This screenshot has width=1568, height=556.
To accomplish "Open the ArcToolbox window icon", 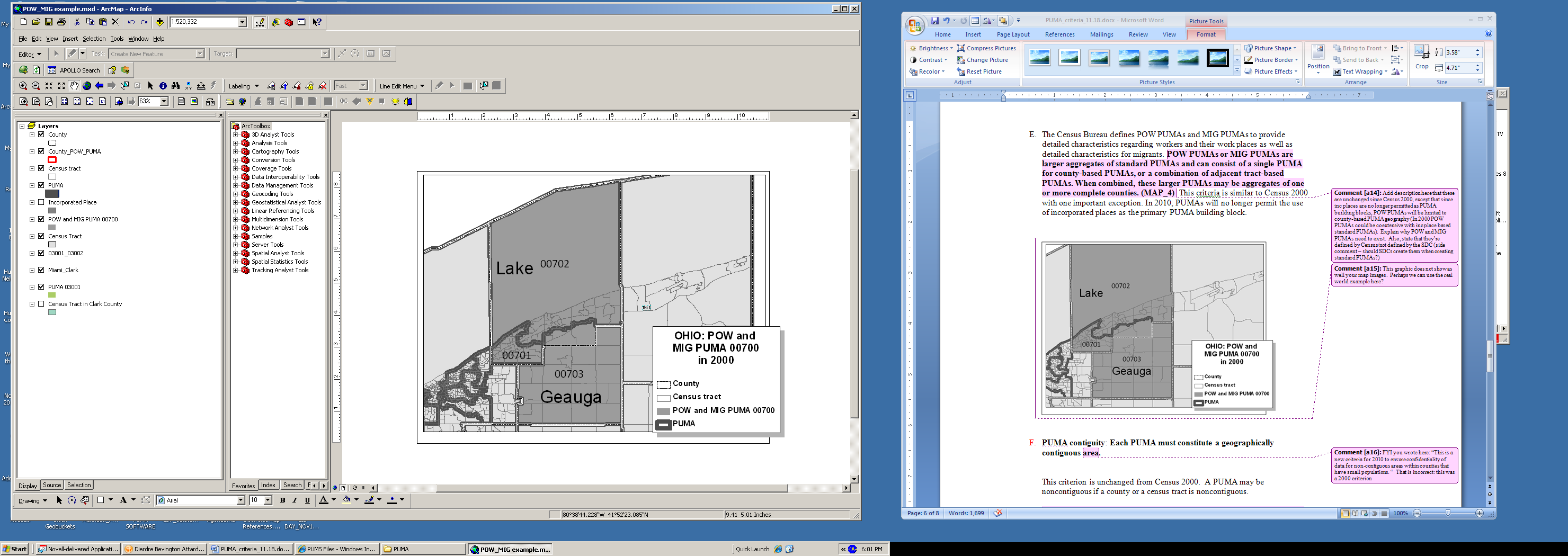I will (289, 22).
